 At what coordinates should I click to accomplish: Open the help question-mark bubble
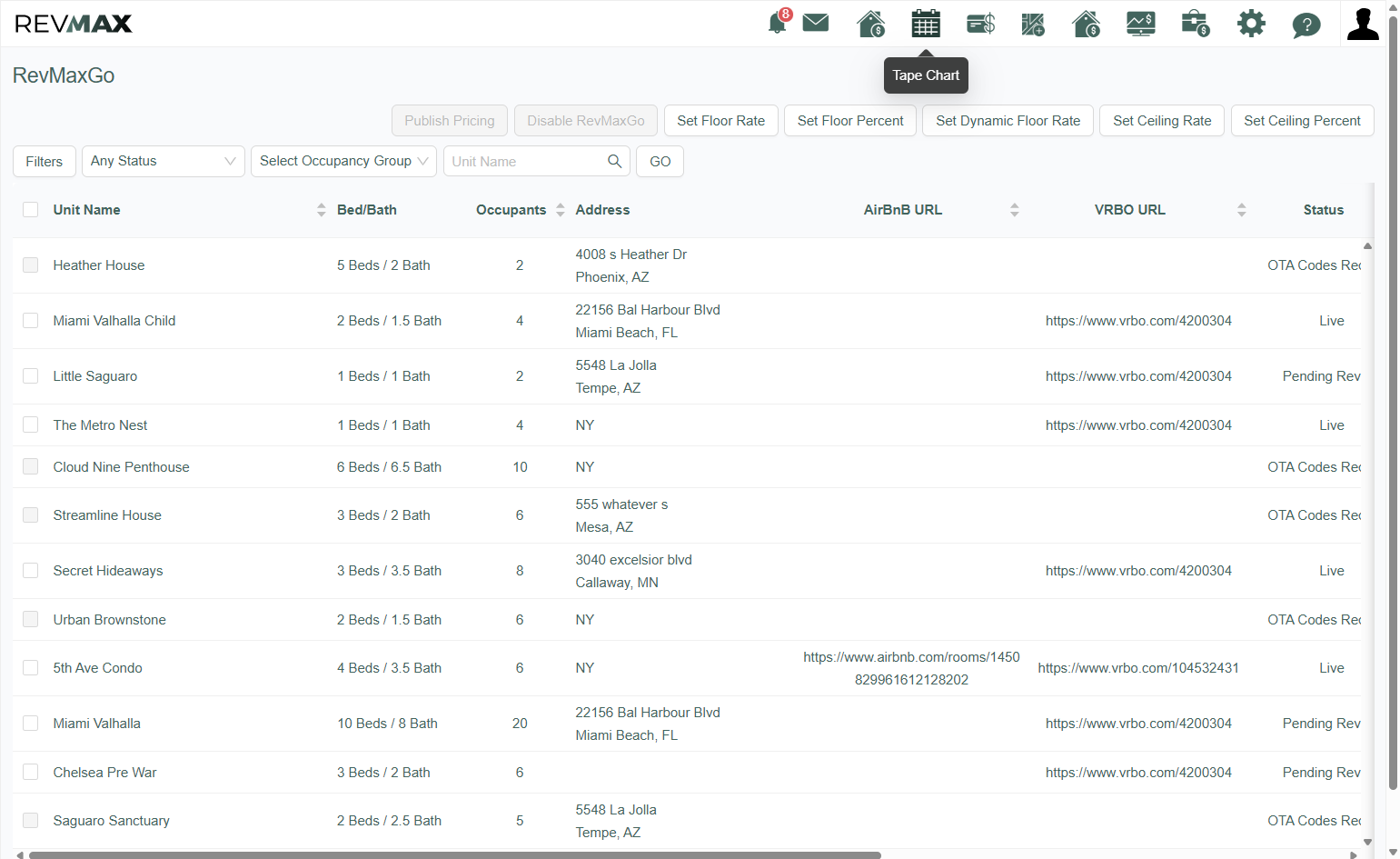(1306, 25)
